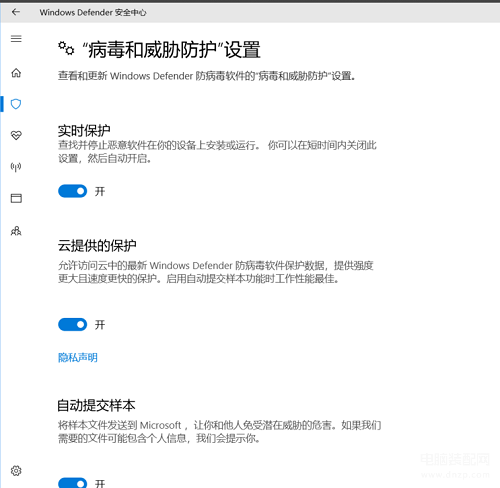The height and width of the screenshot is (488, 500).
Task: Turn off 云提供的保护 toggle
Action: [x=72, y=324]
